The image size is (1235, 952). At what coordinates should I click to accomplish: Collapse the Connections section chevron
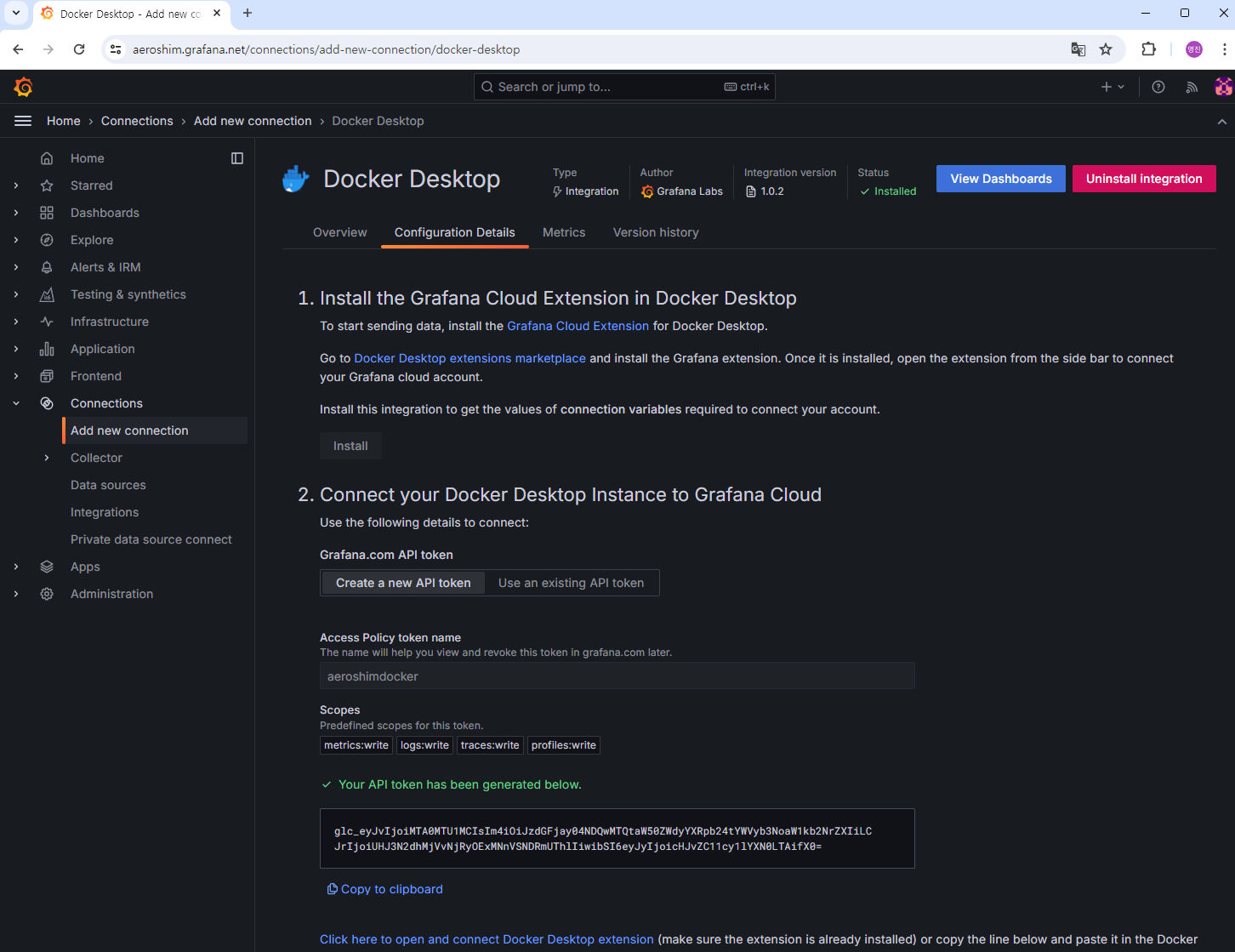point(16,403)
